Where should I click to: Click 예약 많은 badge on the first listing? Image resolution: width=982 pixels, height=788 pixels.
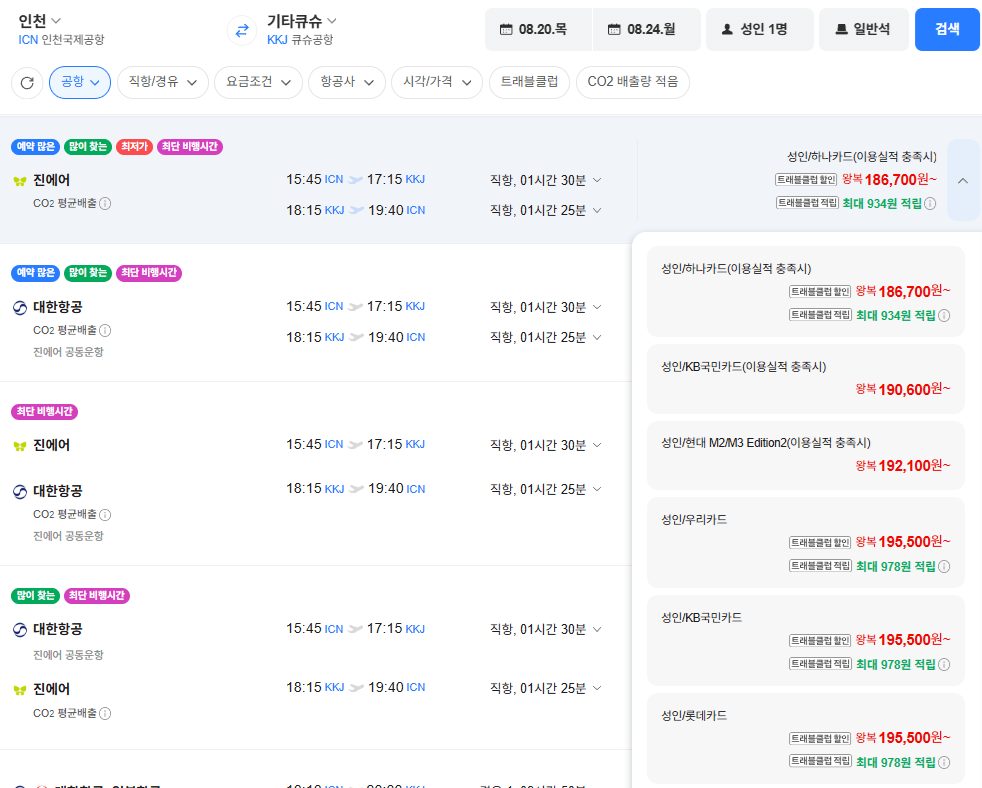pyautogui.click(x=36, y=147)
